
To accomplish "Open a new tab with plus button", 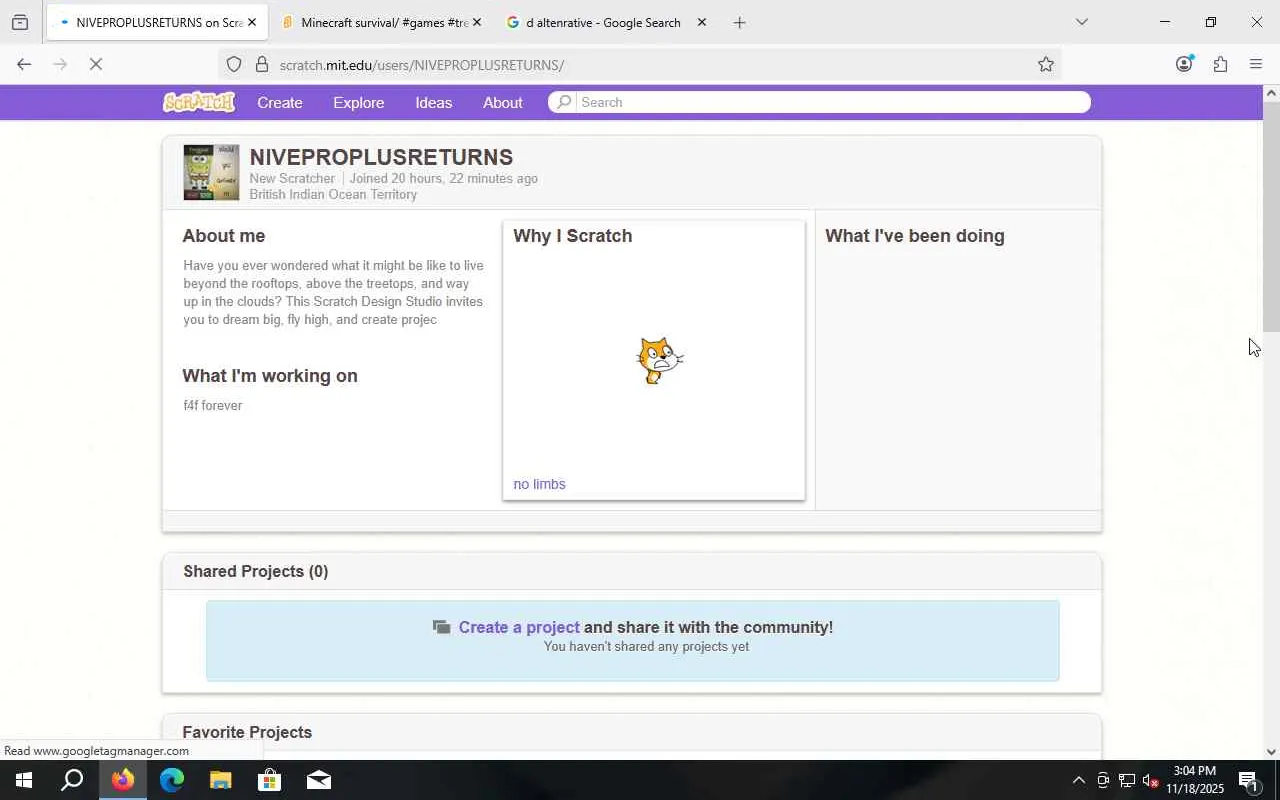I will click(x=739, y=22).
